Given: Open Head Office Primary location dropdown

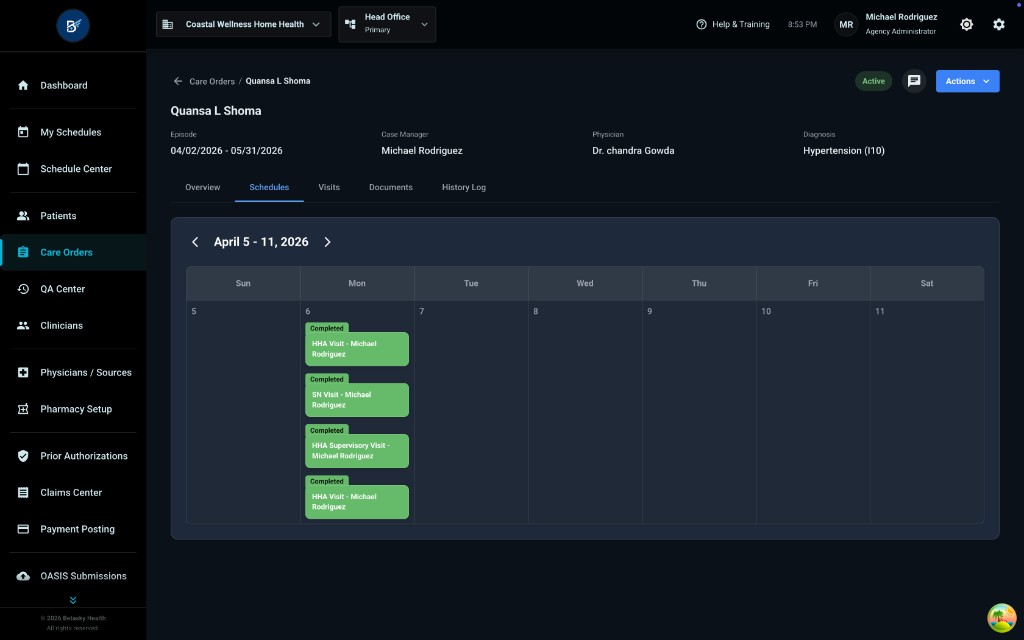Looking at the screenshot, I should (387, 25).
